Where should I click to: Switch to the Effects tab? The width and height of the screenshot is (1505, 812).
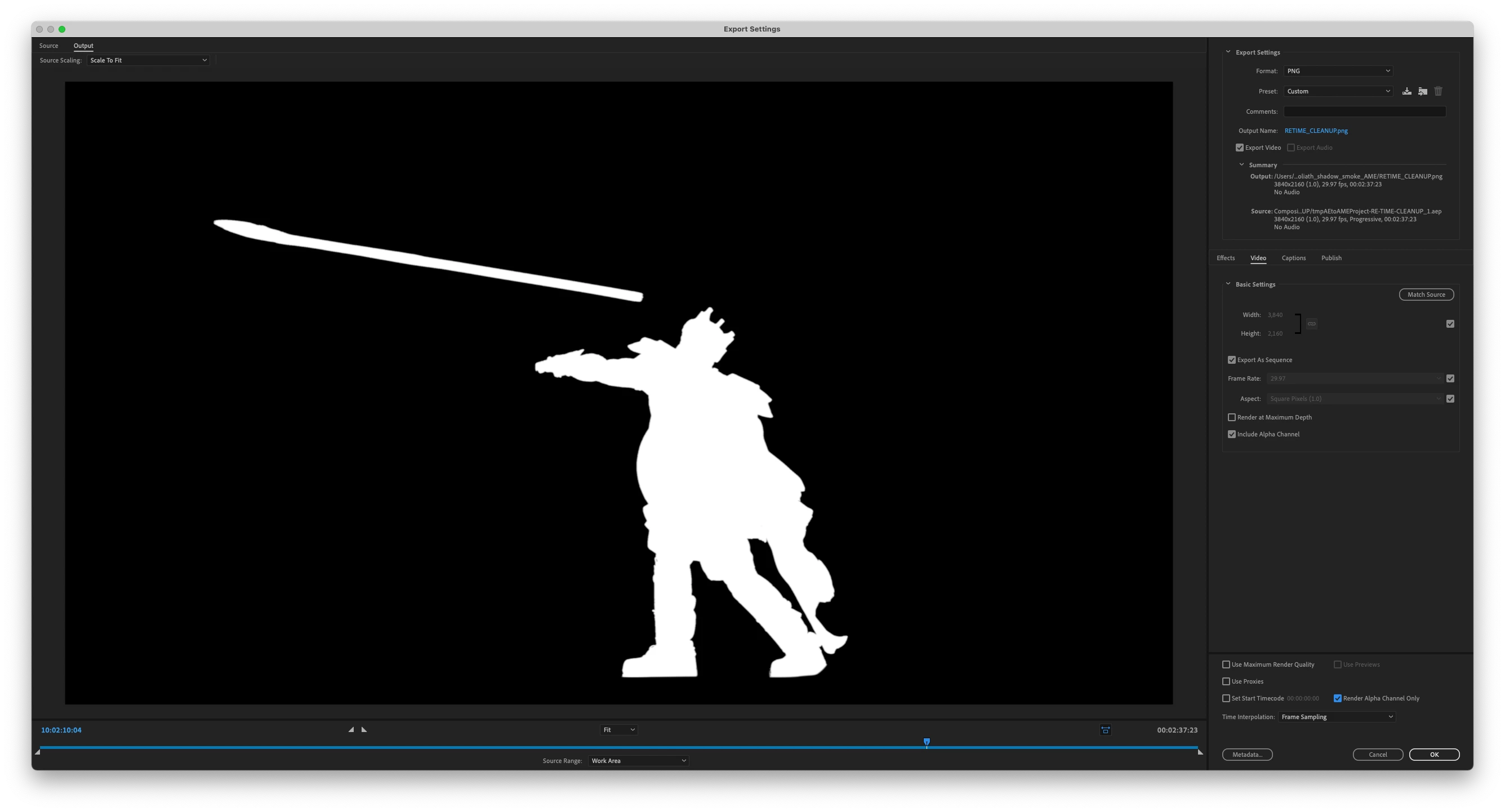(1225, 257)
